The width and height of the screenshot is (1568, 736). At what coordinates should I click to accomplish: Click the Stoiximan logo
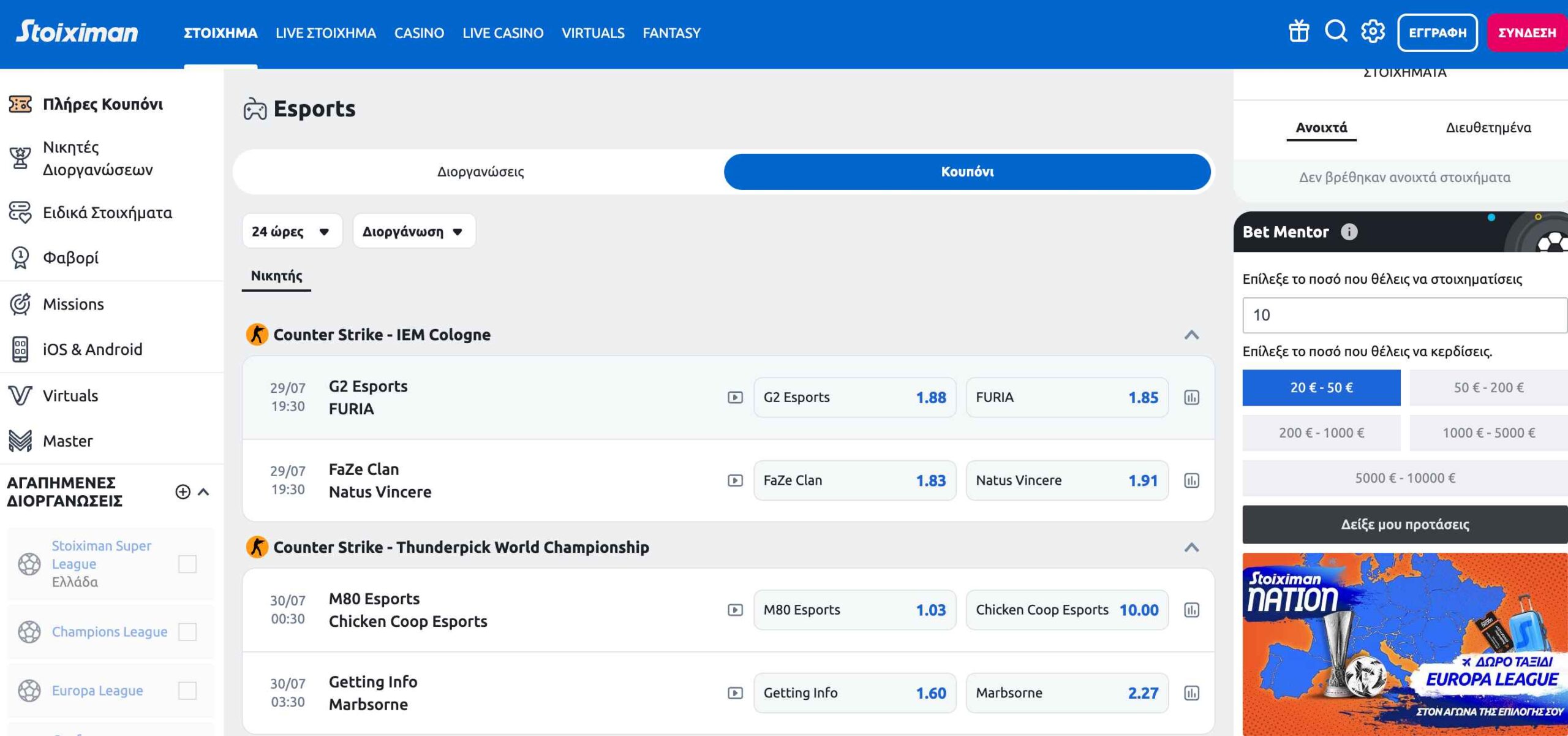click(77, 31)
